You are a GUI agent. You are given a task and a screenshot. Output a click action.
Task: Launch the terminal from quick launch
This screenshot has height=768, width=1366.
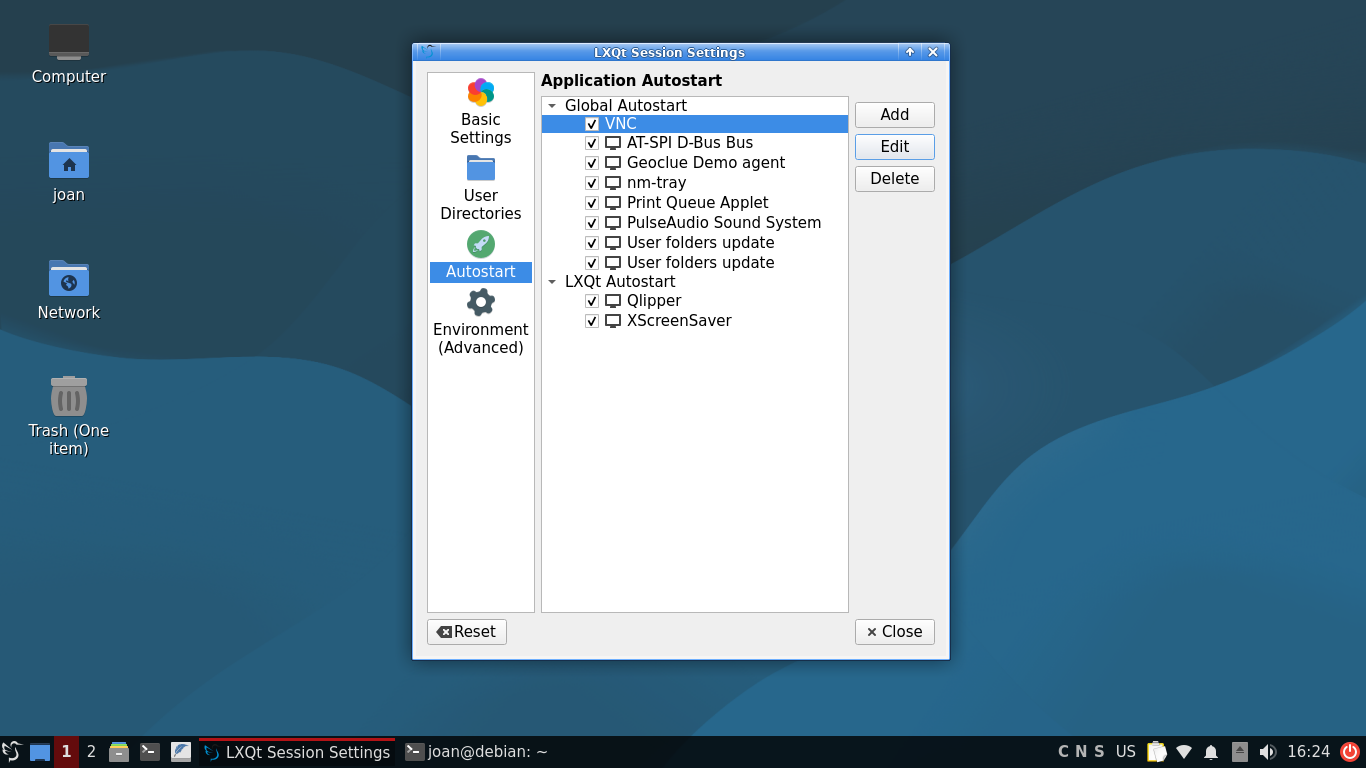click(150, 751)
